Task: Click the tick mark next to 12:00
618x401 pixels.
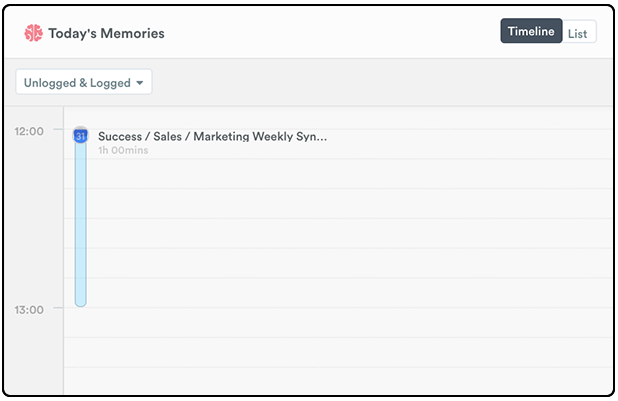Action: tap(58, 129)
